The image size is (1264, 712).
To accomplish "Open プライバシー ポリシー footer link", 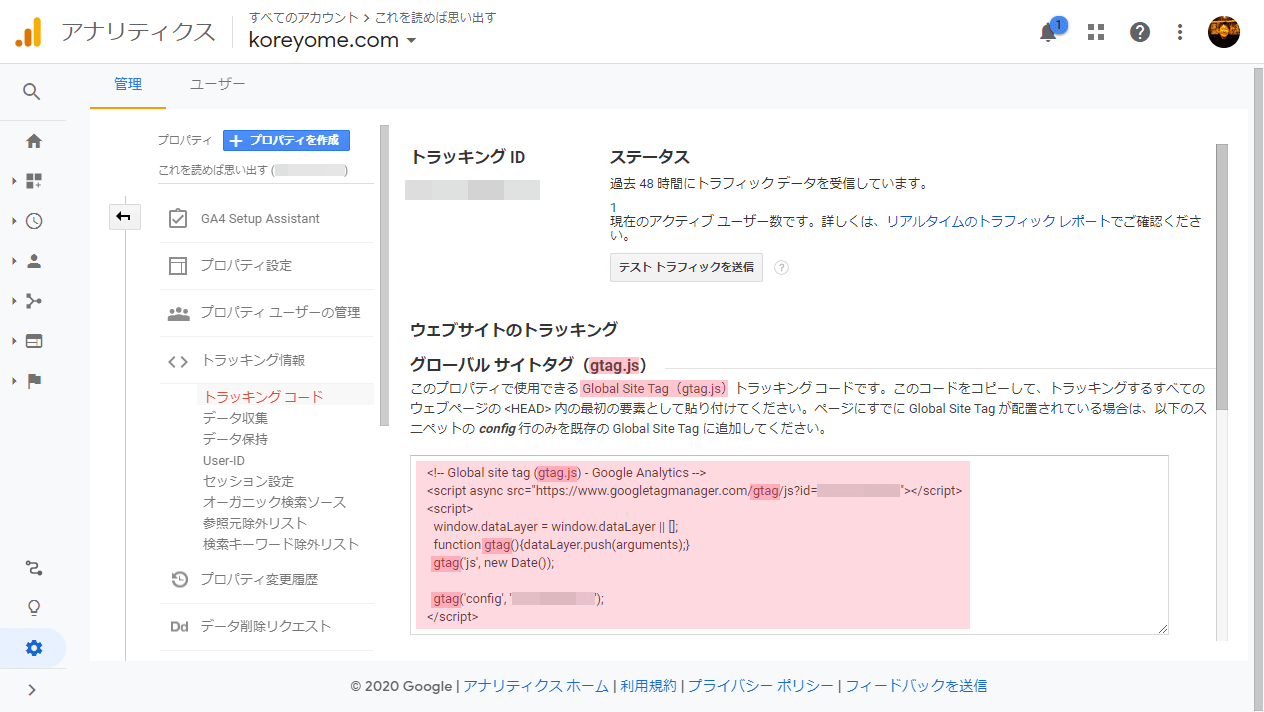I will 760,686.
